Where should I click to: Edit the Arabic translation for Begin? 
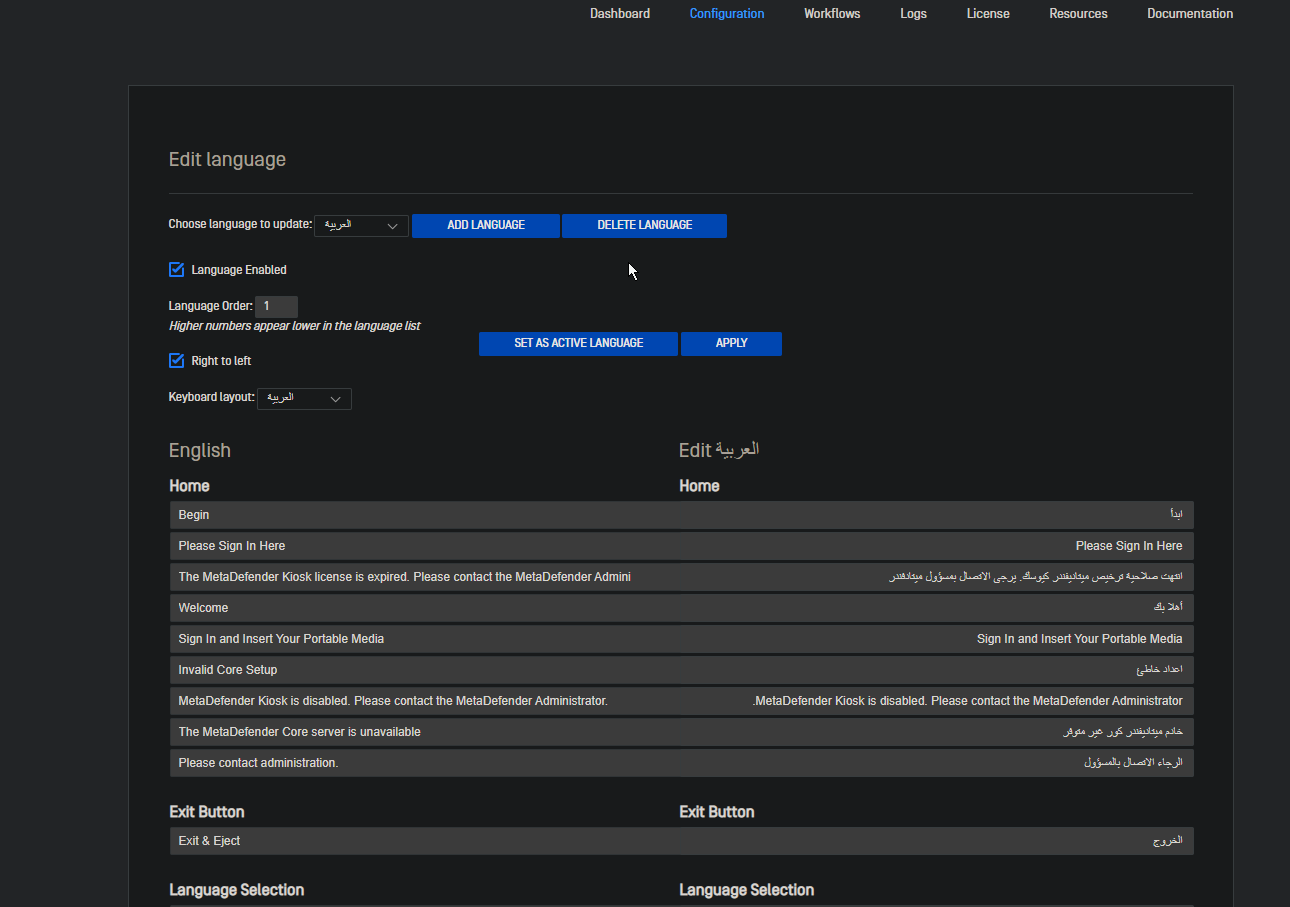pyautogui.click(x=937, y=515)
